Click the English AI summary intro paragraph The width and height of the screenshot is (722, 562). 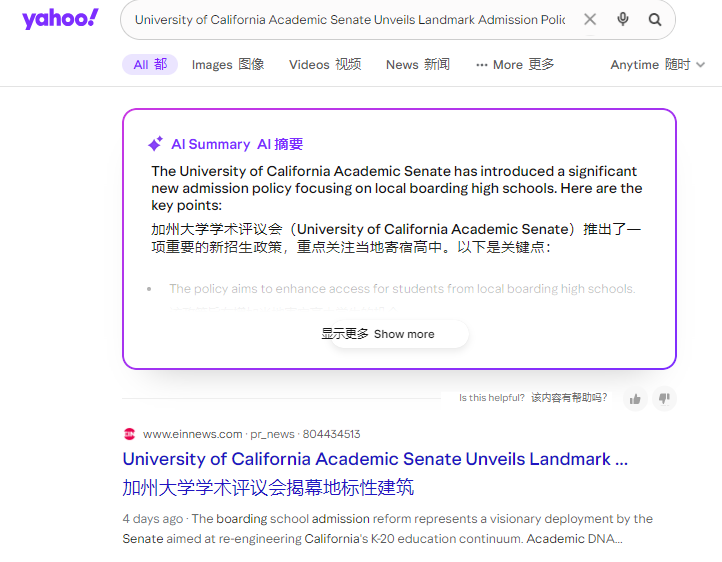point(396,188)
